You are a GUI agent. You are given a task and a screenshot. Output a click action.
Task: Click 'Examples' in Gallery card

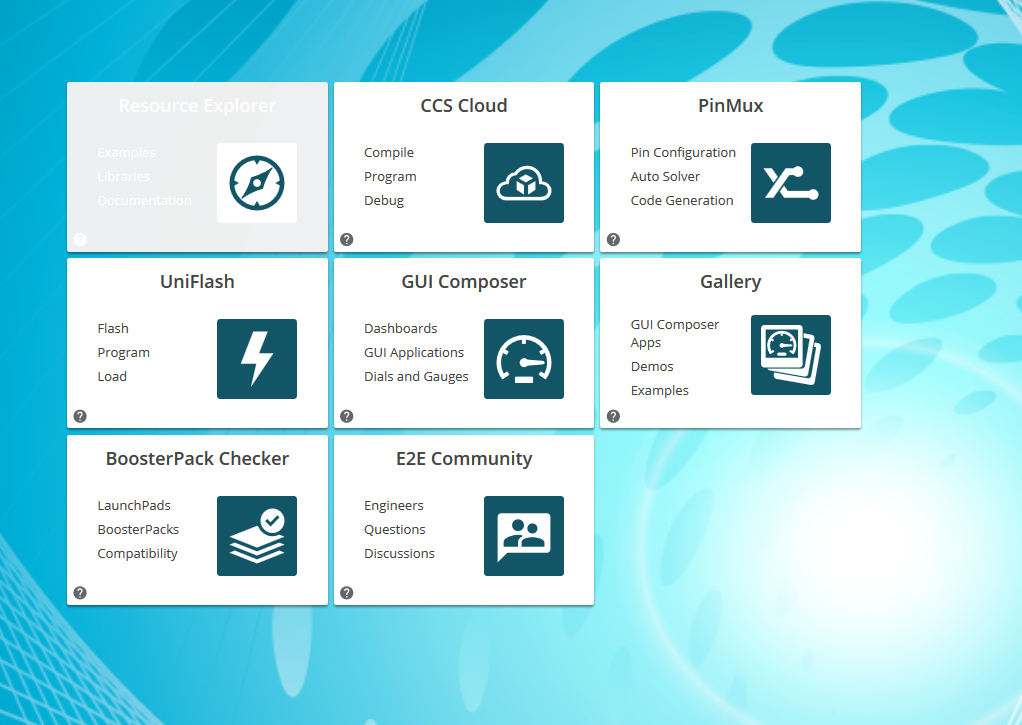tap(660, 391)
